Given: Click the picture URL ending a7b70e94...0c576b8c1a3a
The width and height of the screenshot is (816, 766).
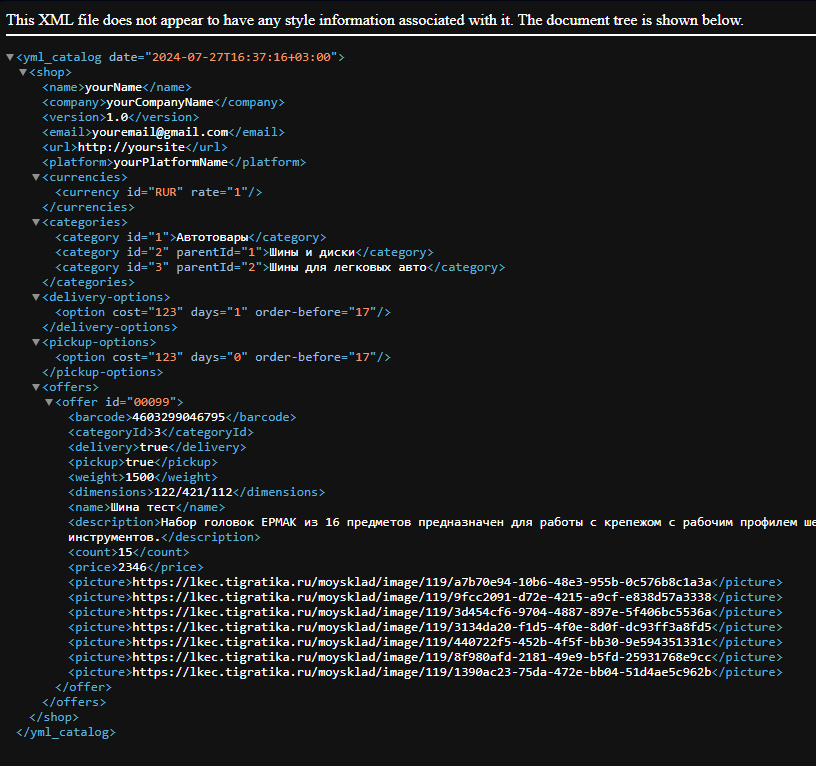Looking at the screenshot, I should coord(422,582).
